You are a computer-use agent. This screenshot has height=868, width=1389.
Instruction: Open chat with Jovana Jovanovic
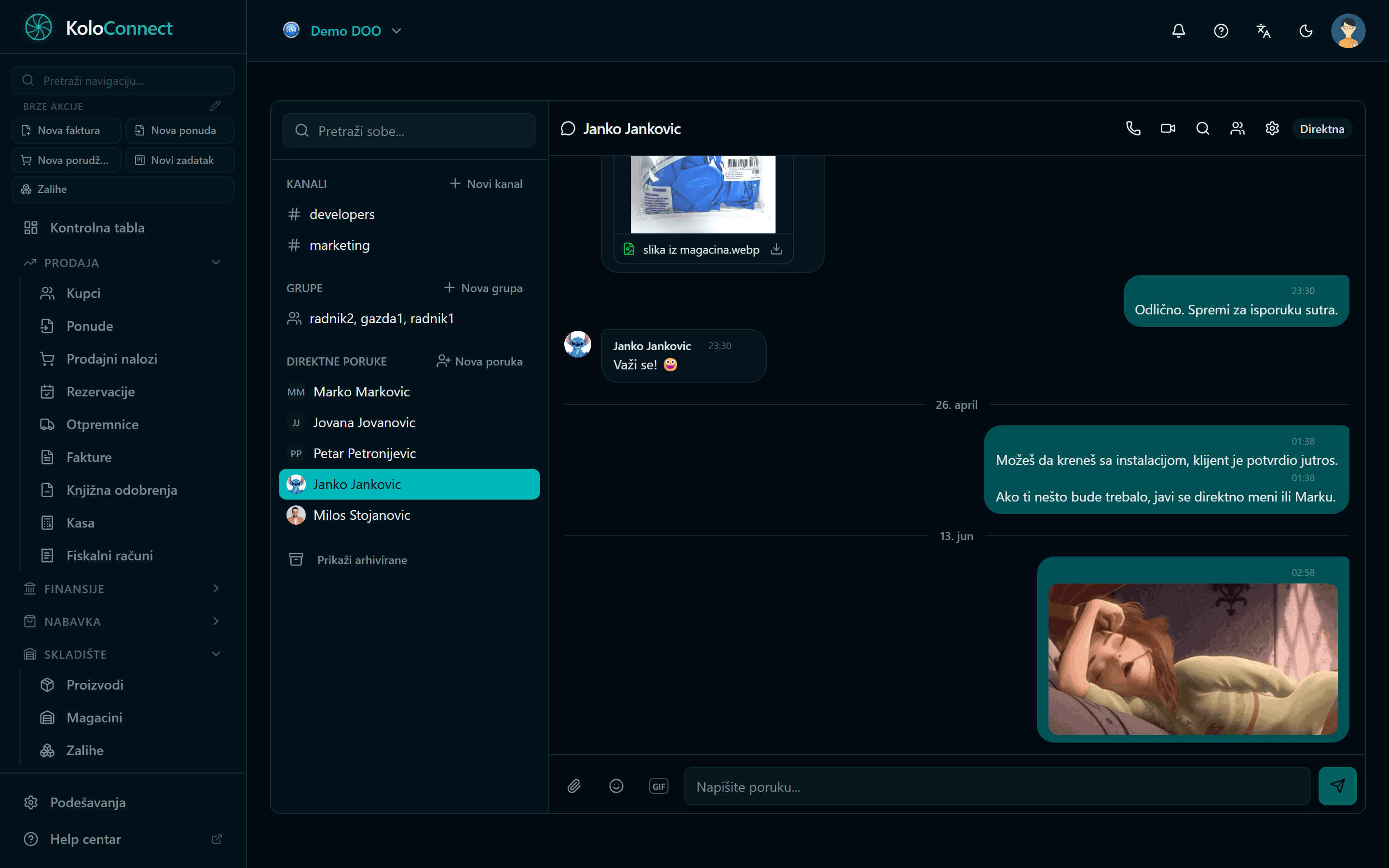[x=409, y=422]
